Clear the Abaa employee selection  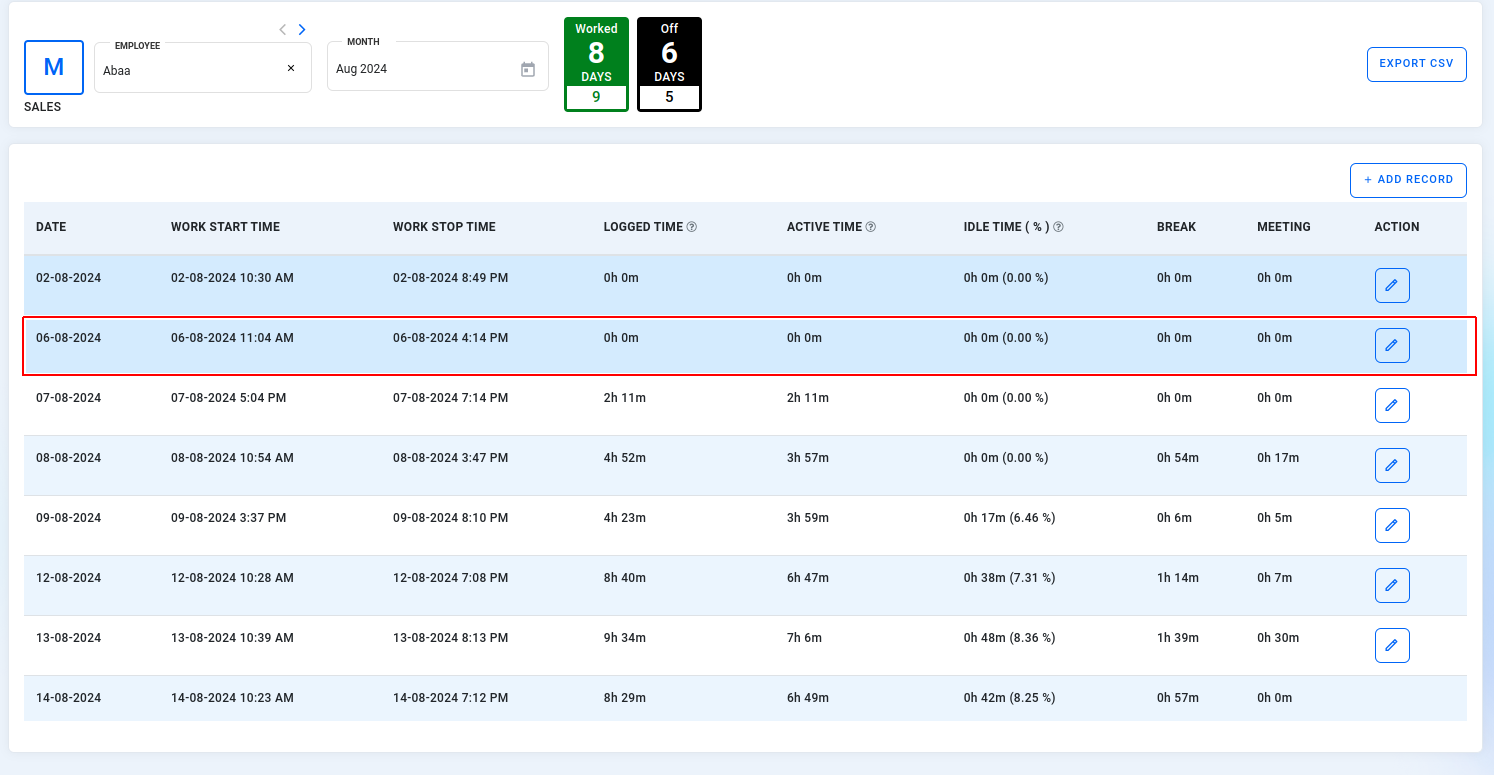291,68
